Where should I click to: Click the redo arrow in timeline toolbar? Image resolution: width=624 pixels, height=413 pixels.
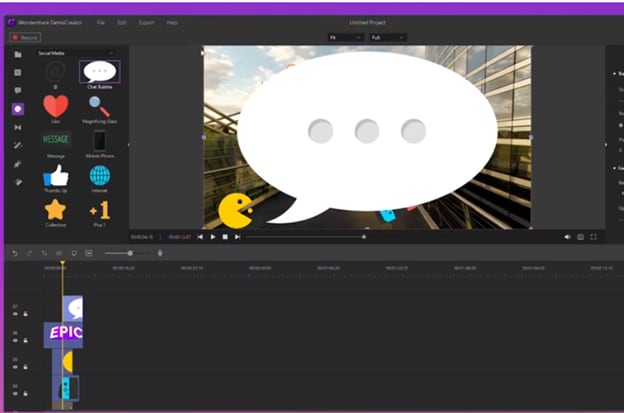pyautogui.click(x=29, y=253)
